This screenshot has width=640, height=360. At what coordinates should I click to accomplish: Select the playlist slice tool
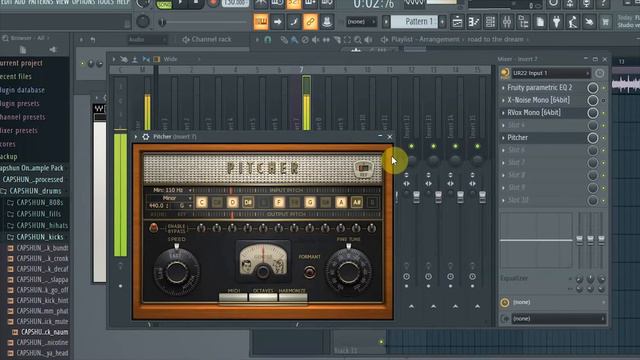pyautogui.click(x=337, y=40)
